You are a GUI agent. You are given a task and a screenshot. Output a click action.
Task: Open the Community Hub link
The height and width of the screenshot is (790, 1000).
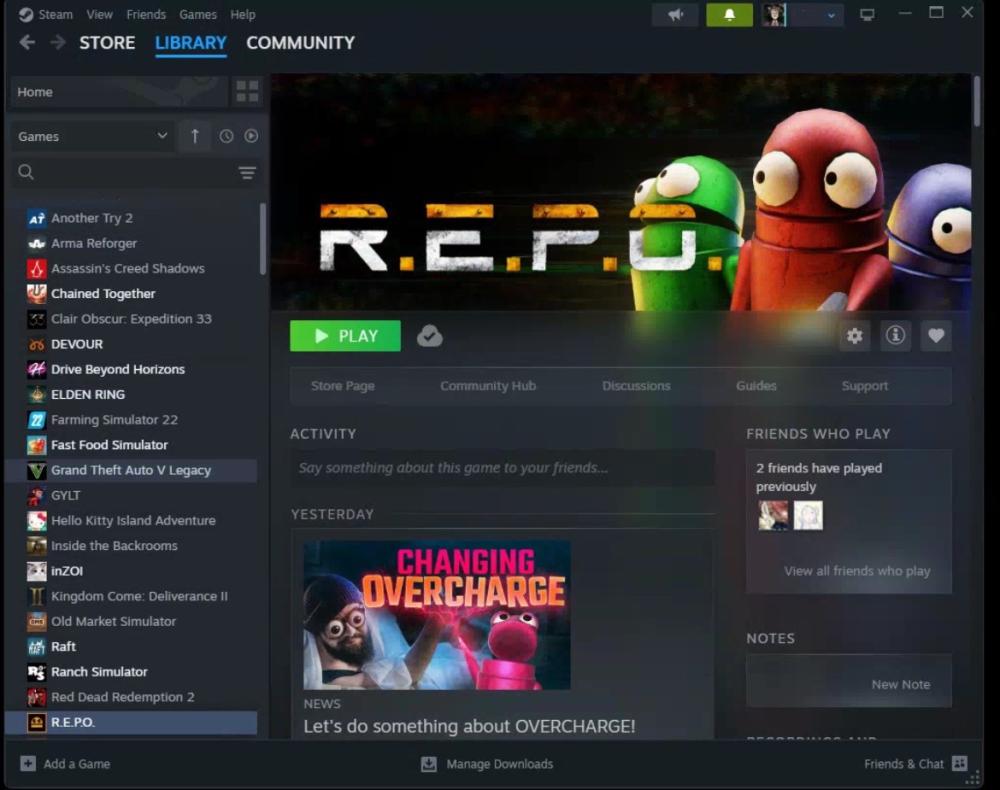(488, 386)
